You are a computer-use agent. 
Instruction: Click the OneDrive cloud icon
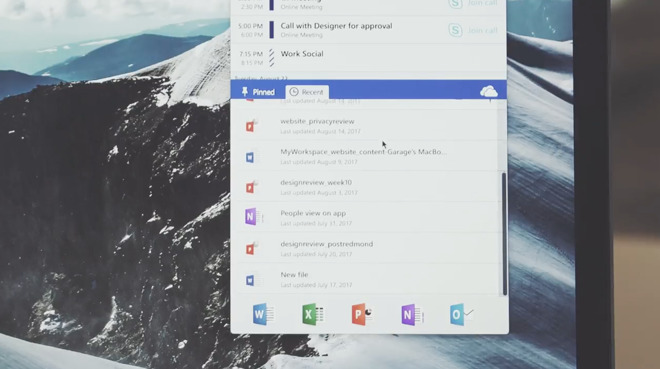pos(489,92)
